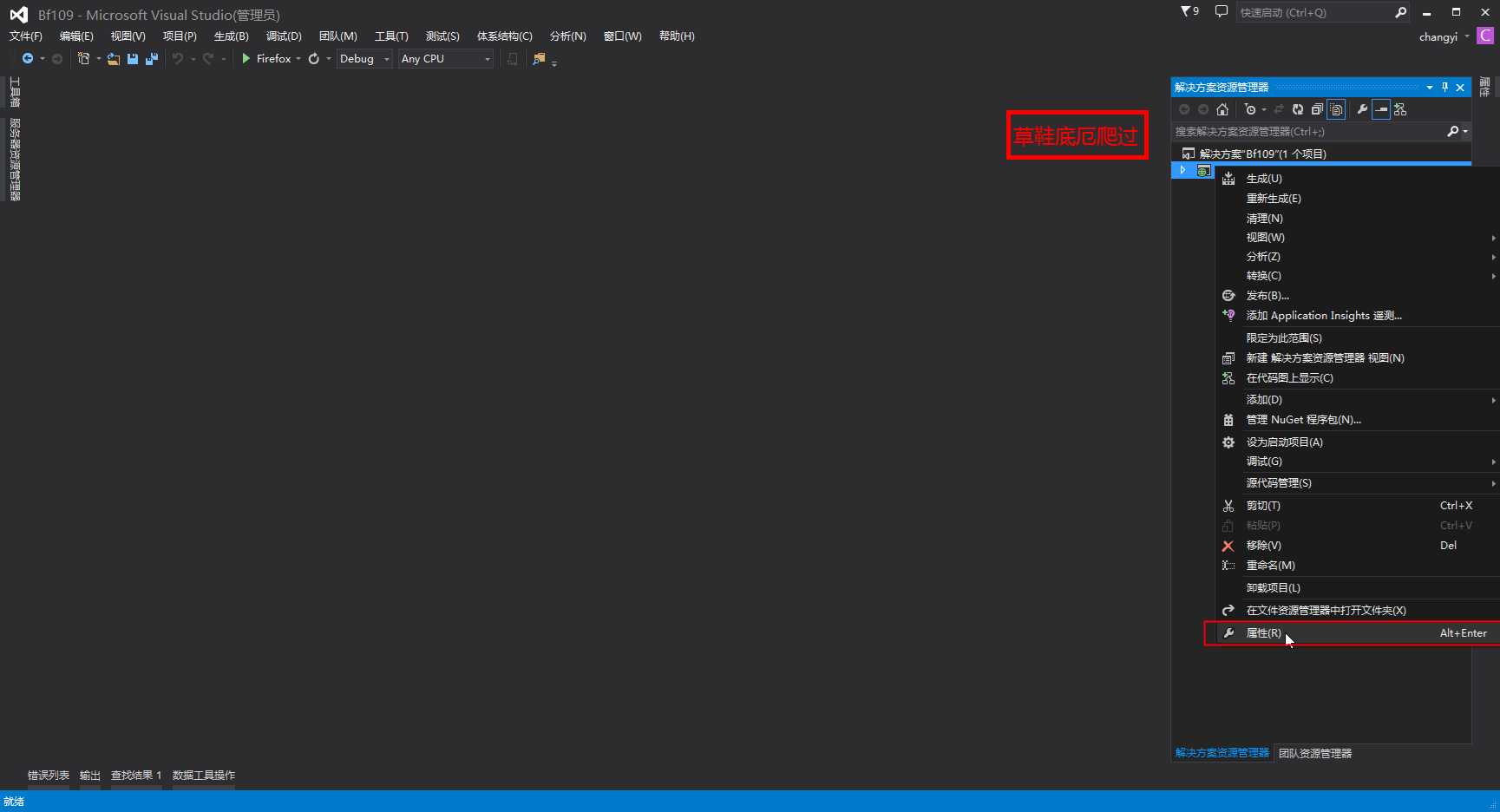Open the toolbar overflow options arrow
Image resolution: width=1500 pixels, height=812 pixels.
554,62
